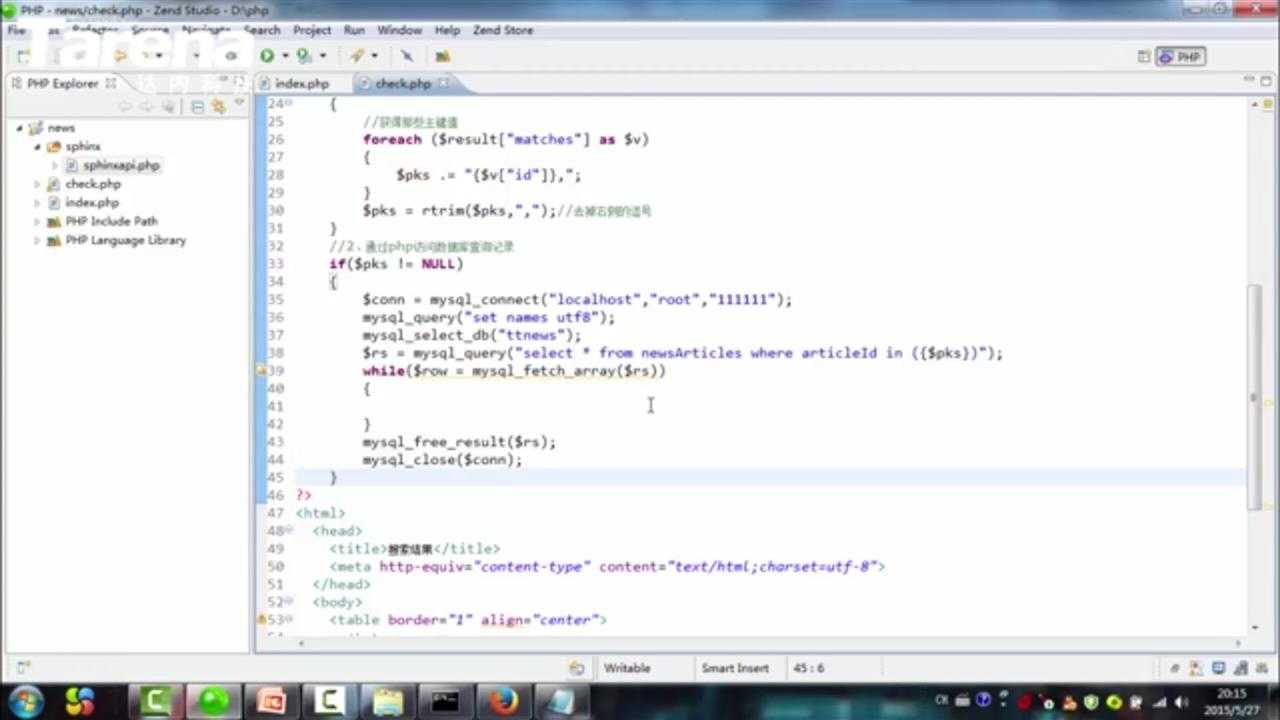Click the pin-shaped toolbar icon

coord(407,56)
